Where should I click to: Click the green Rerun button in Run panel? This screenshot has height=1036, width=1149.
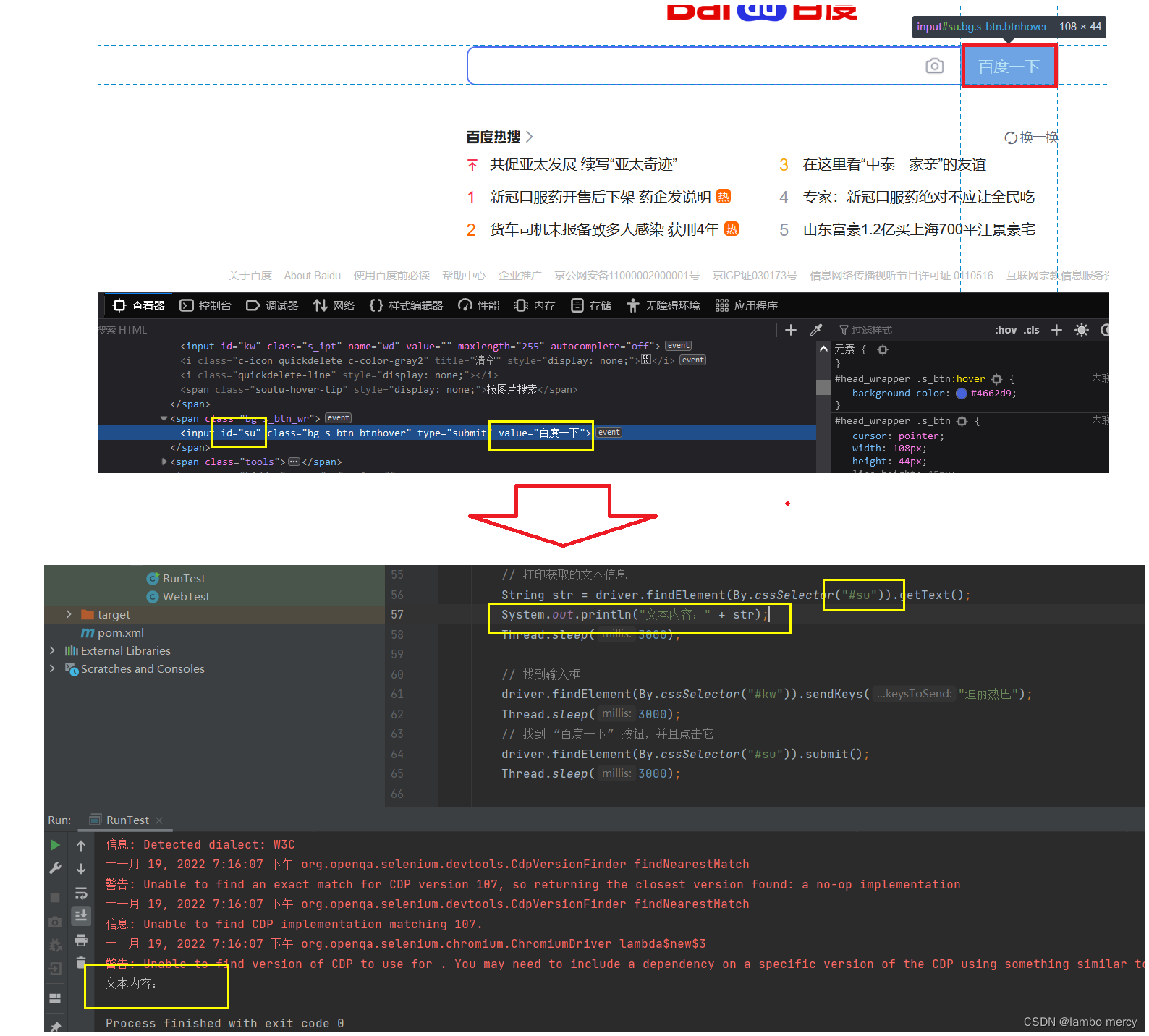pos(55,845)
